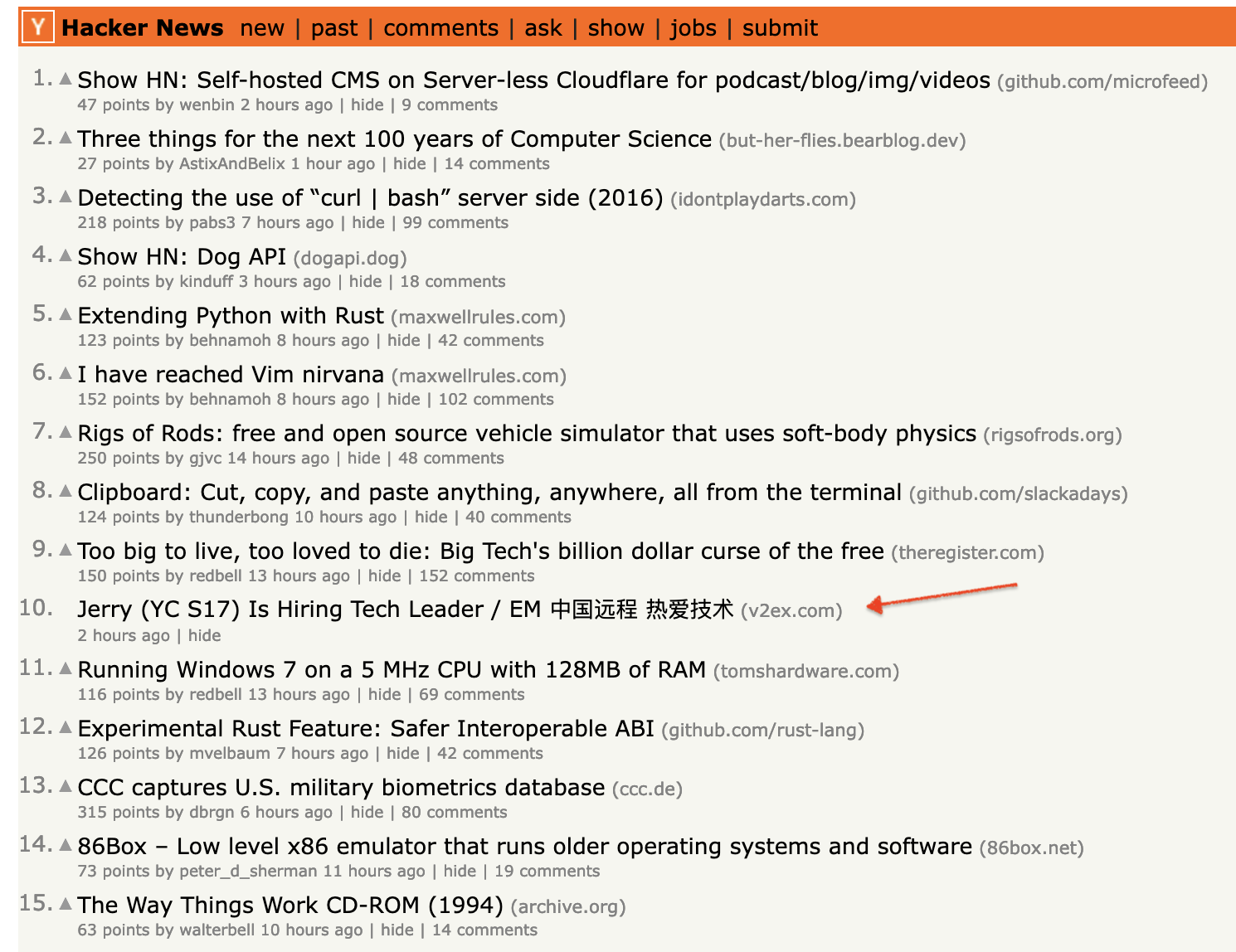Open the Clipboard terminal story title
1236x952 pixels.
(x=489, y=493)
